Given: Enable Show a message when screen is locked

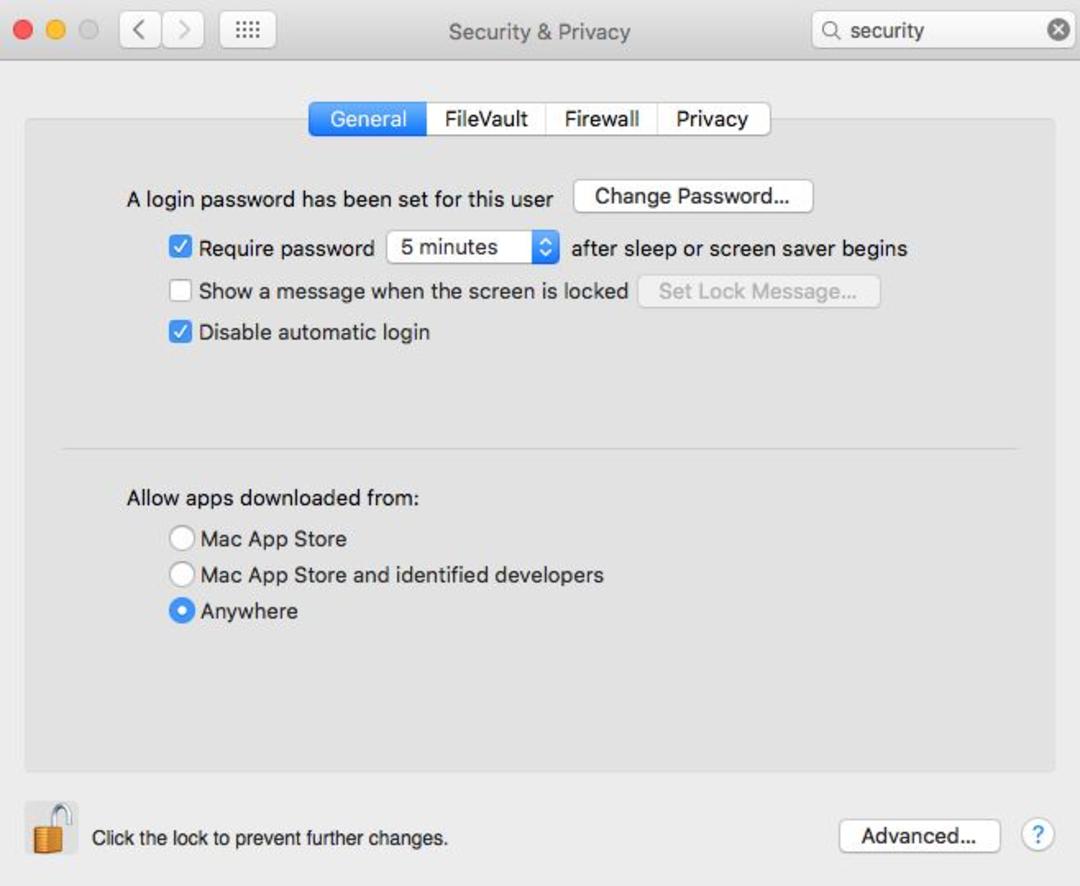Looking at the screenshot, I should 180,290.
